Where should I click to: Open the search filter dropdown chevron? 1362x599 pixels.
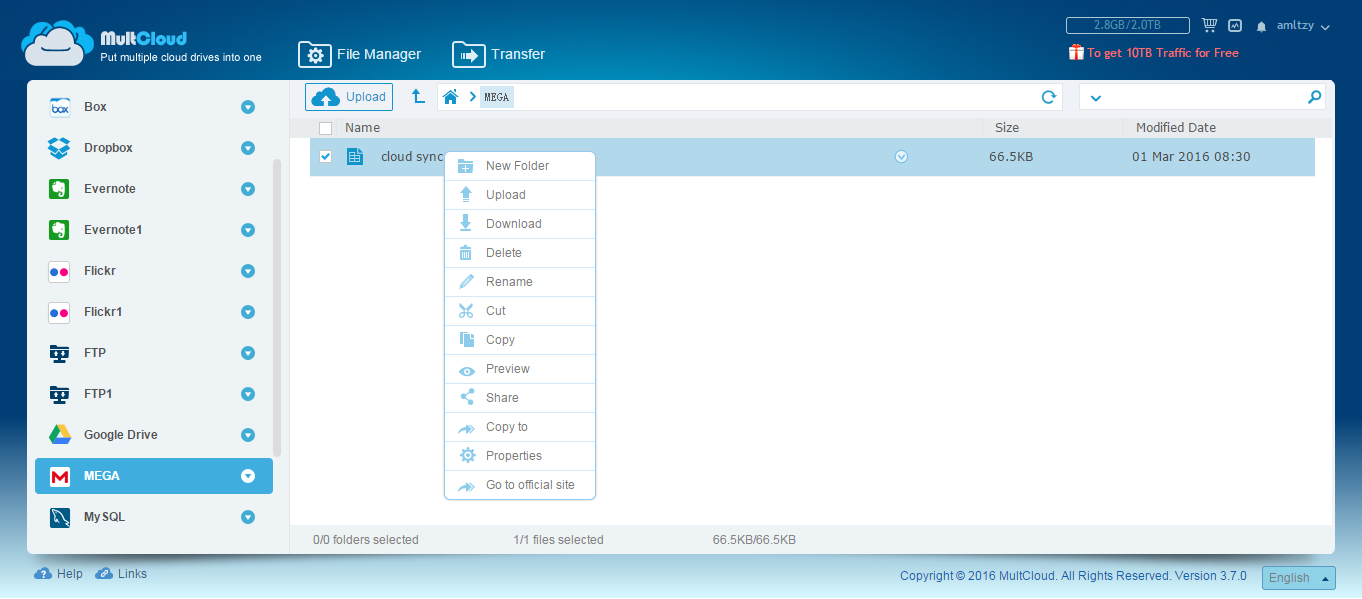click(1095, 98)
